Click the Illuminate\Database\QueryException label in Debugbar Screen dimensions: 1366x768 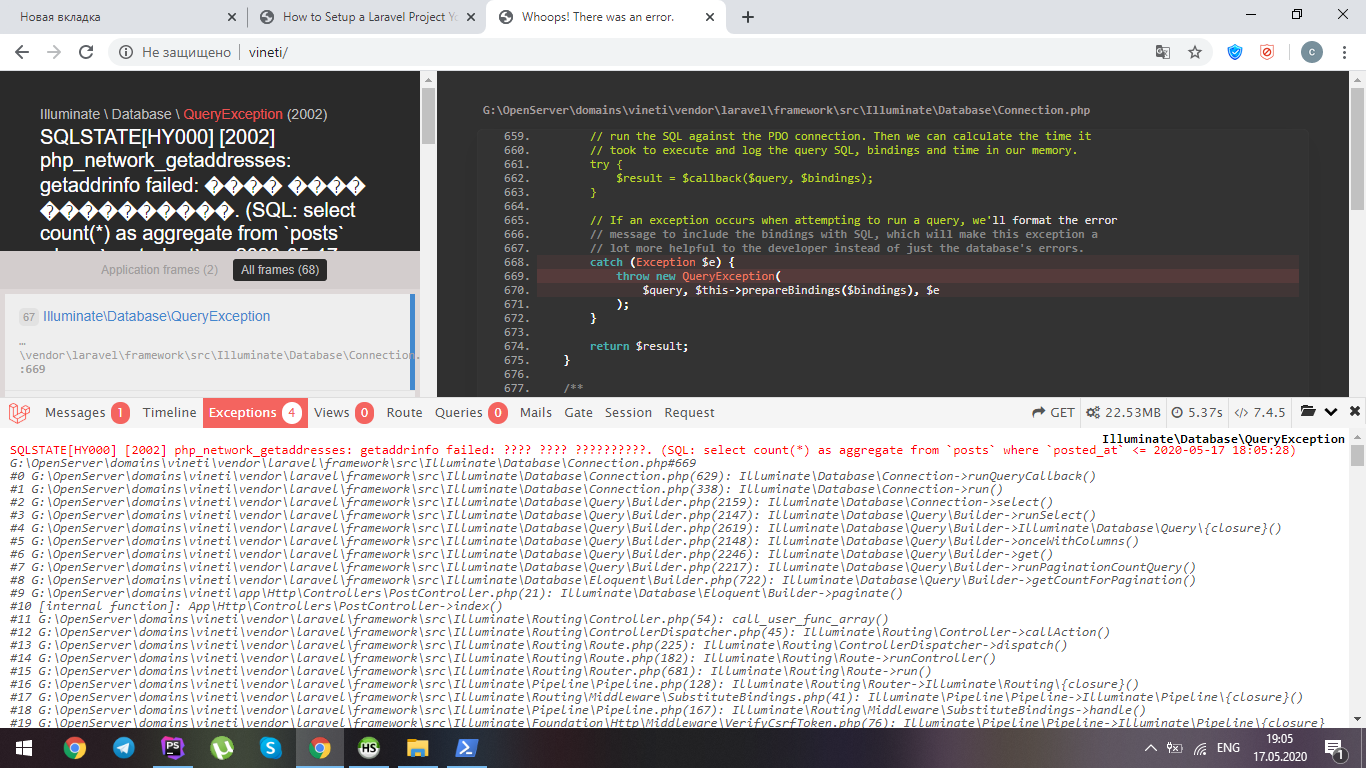pyautogui.click(x=1223, y=439)
